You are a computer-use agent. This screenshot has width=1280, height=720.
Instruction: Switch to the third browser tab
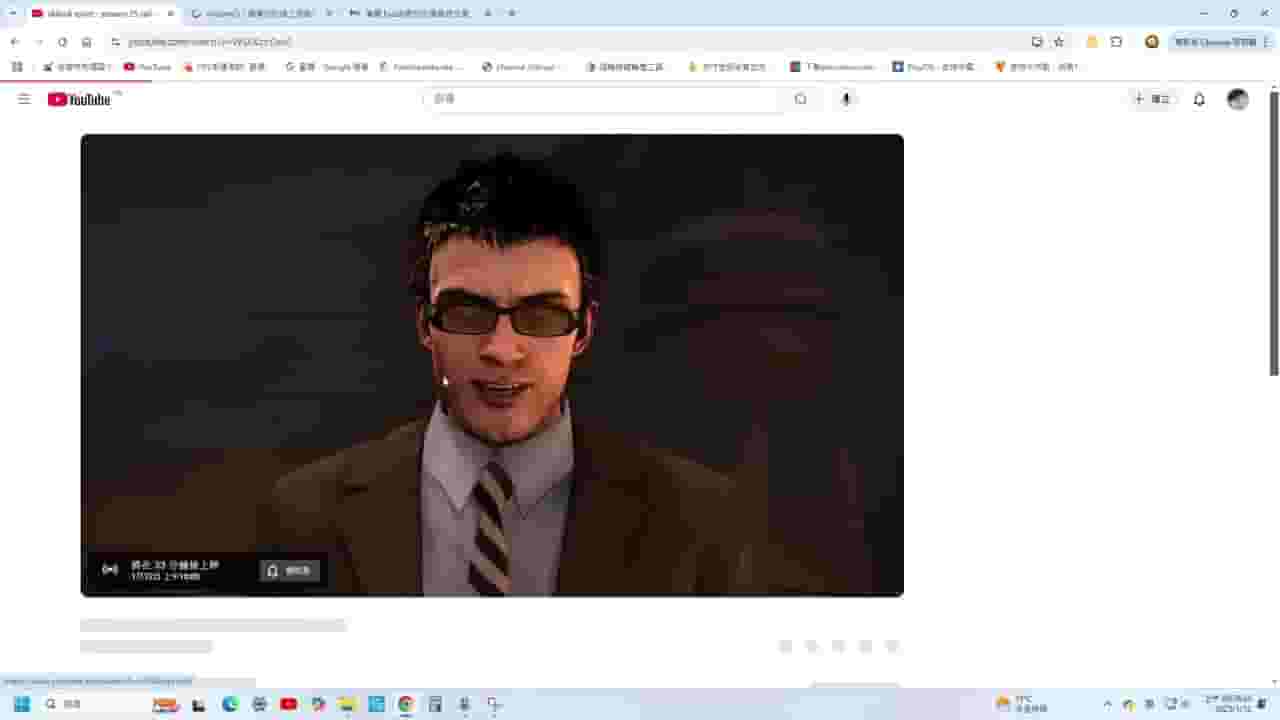point(420,14)
